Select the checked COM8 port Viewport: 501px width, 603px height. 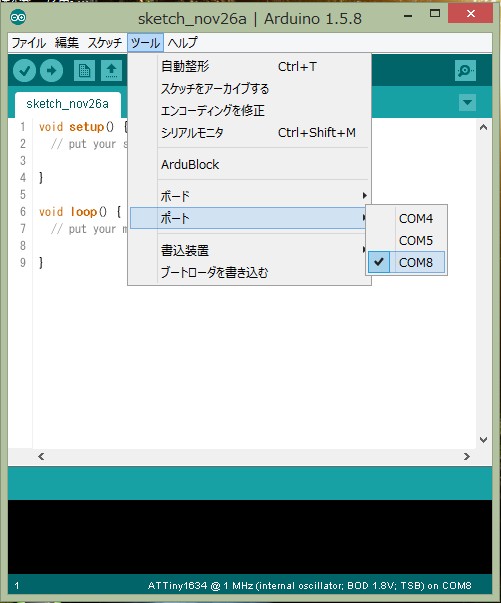[x=406, y=262]
